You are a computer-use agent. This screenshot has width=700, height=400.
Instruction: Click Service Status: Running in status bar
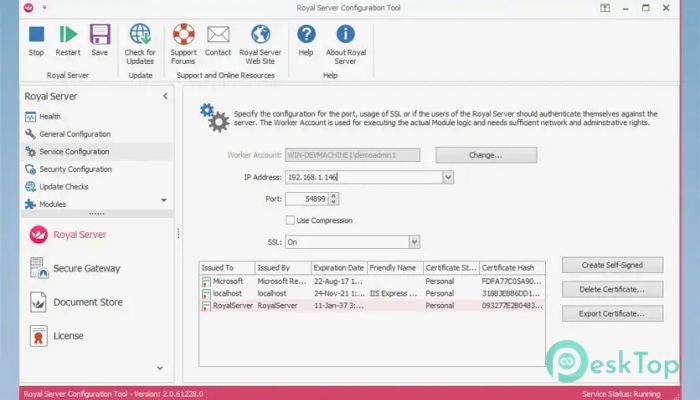click(621, 394)
